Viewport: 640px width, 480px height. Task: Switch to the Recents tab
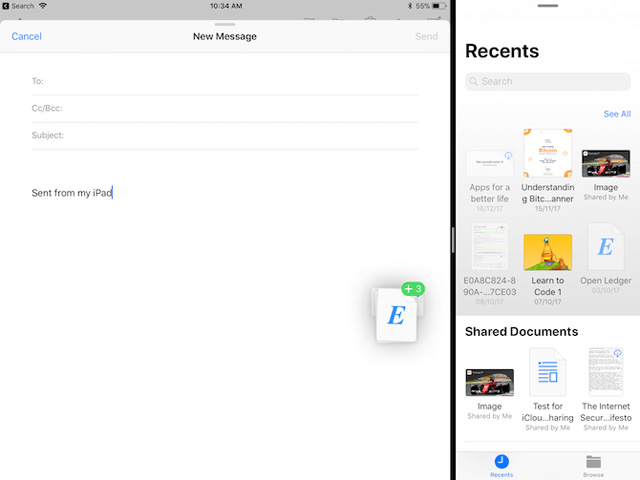502,465
